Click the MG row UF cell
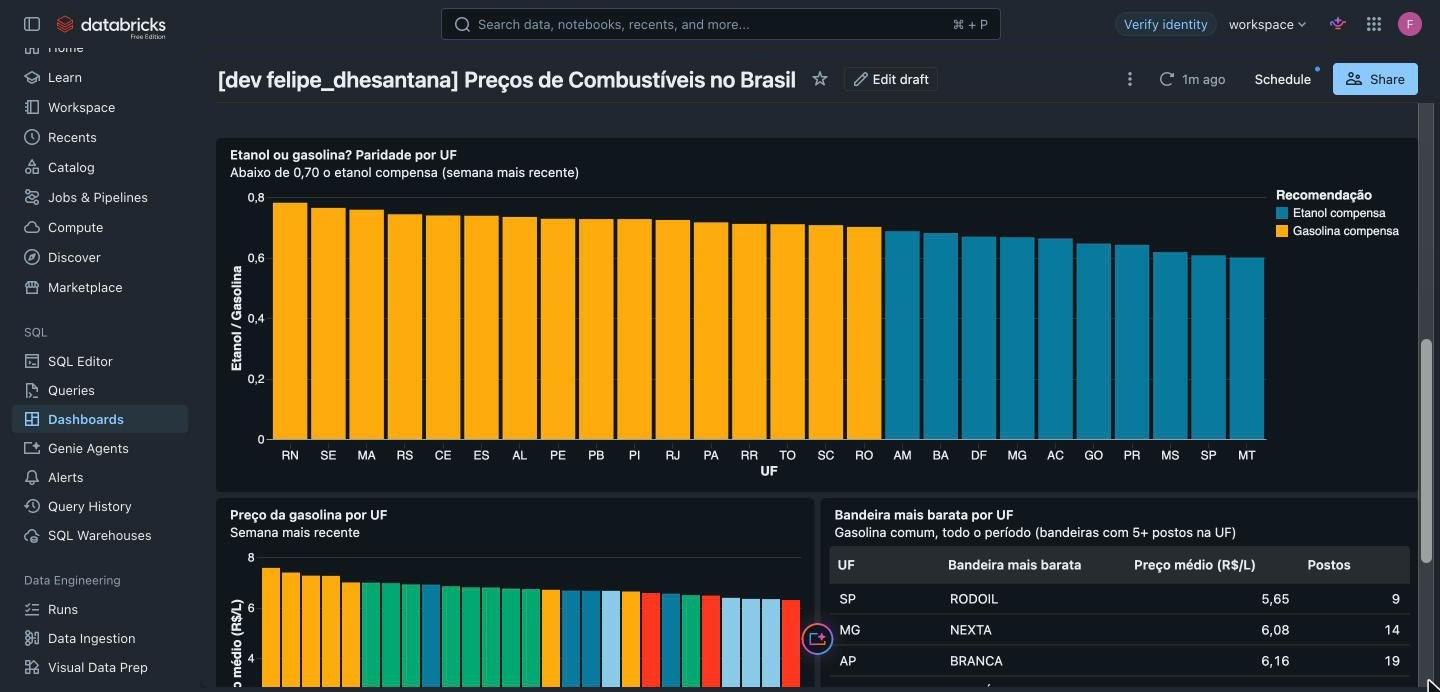Image resolution: width=1440 pixels, height=692 pixels. (850, 630)
